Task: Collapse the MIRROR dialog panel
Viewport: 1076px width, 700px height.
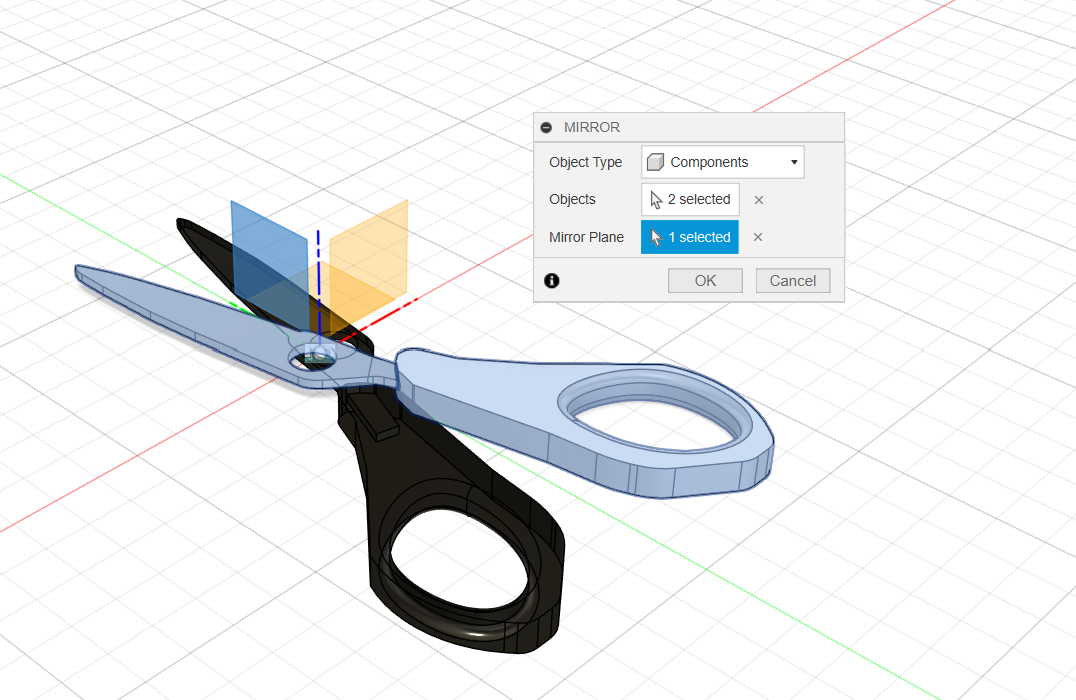Action: pos(546,128)
